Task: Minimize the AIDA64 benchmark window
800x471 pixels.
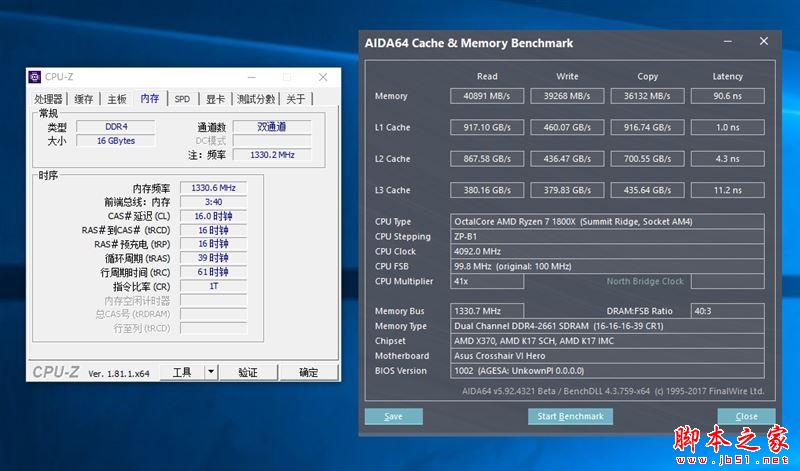Action: pyautogui.click(x=728, y=41)
